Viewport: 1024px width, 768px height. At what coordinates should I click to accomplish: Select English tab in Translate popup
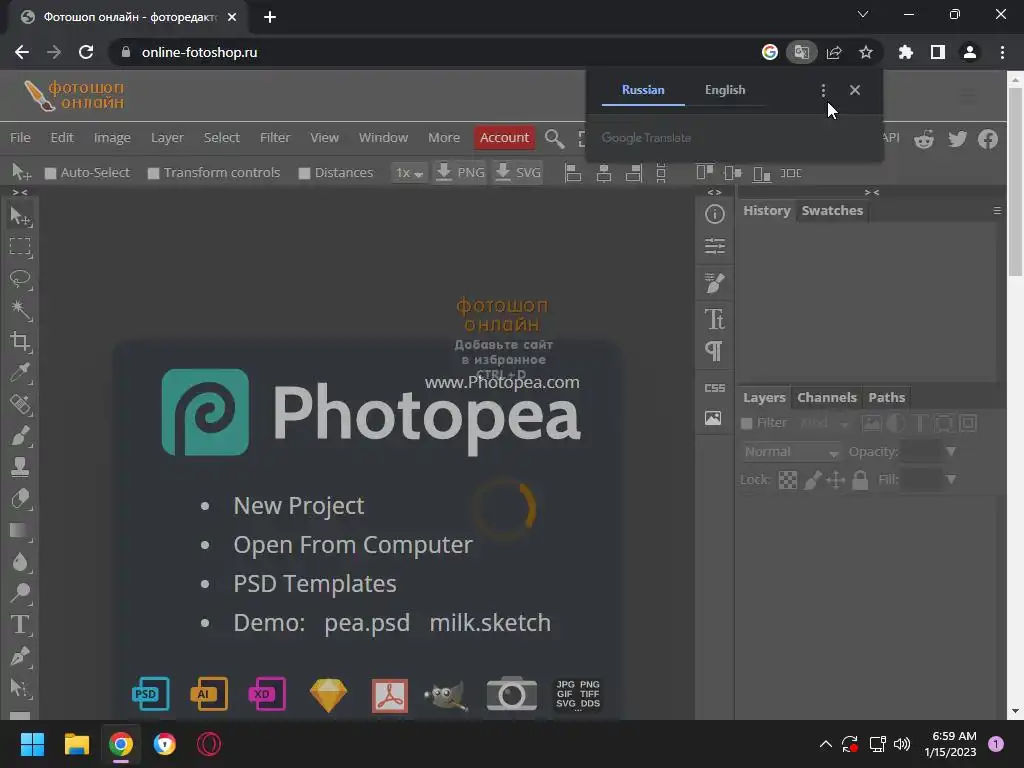click(724, 90)
